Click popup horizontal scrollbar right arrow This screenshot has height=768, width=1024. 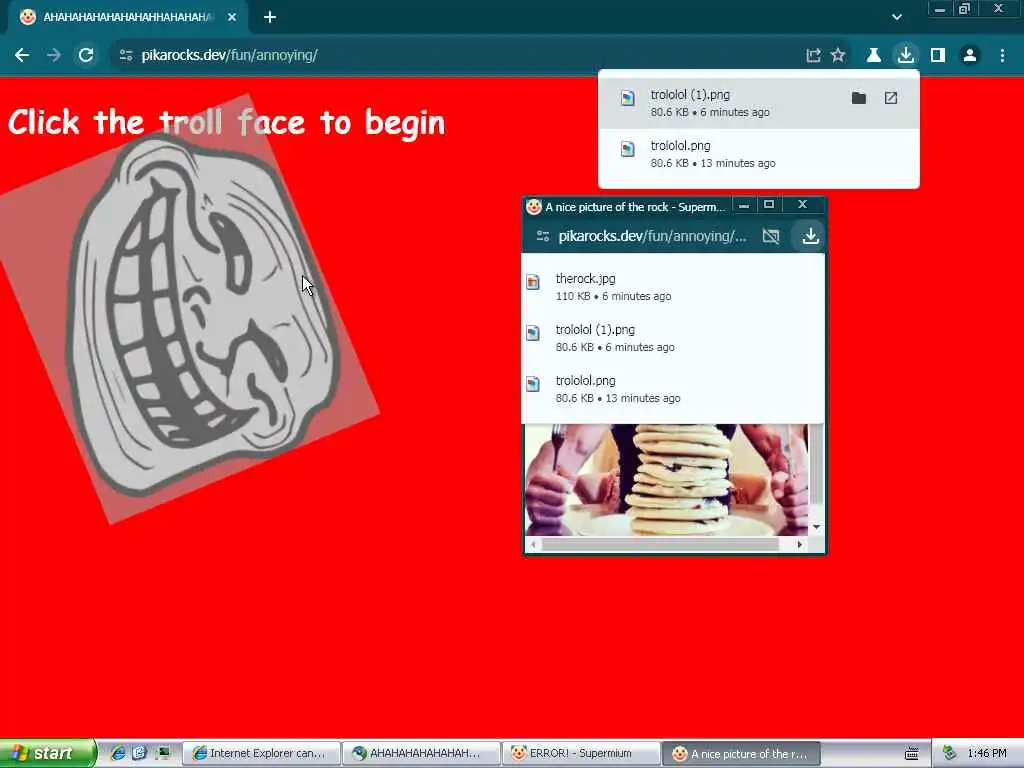pyautogui.click(x=799, y=544)
